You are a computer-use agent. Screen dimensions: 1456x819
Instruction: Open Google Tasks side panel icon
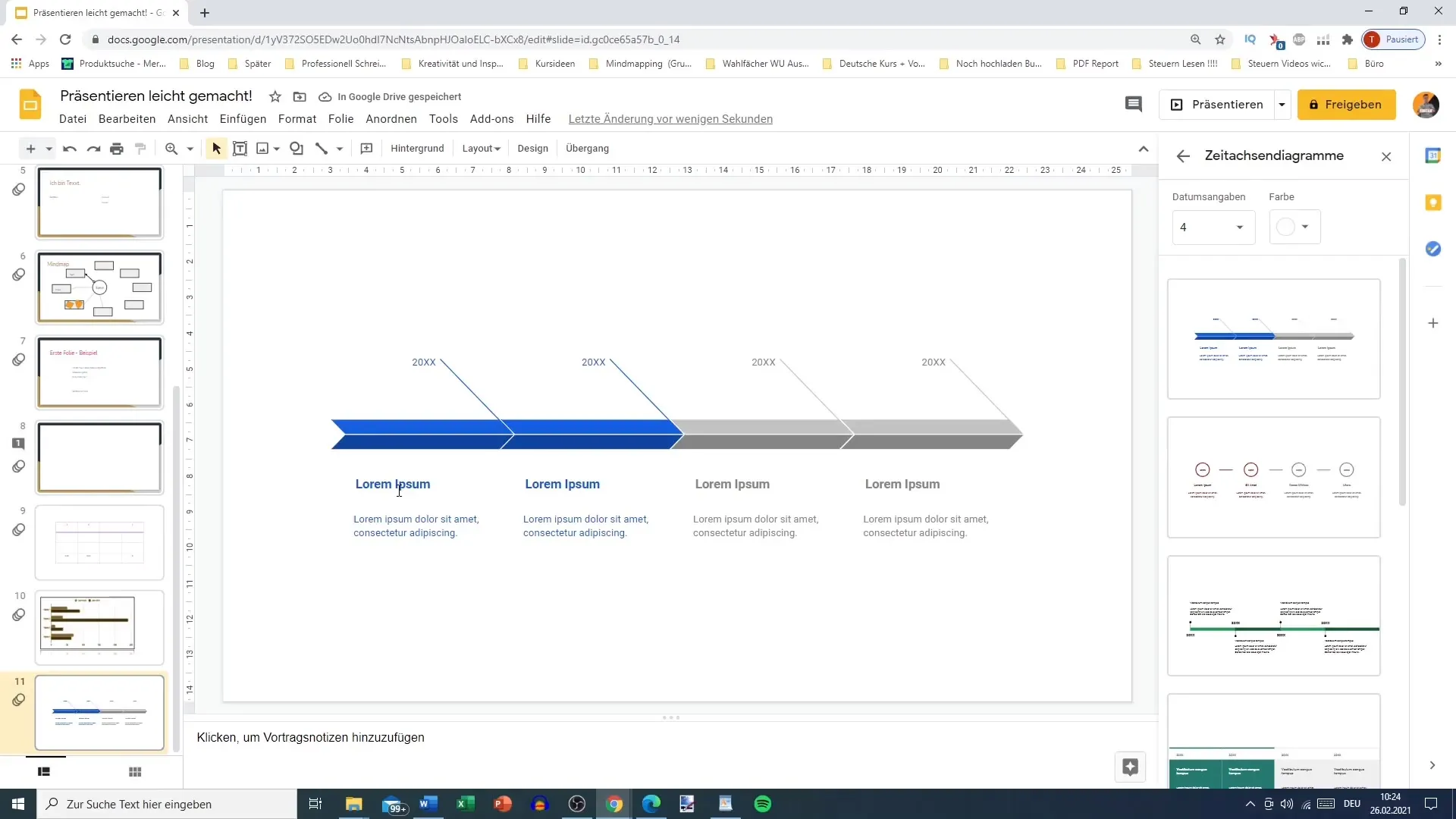pyautogui.click(x=1432, y=249)
